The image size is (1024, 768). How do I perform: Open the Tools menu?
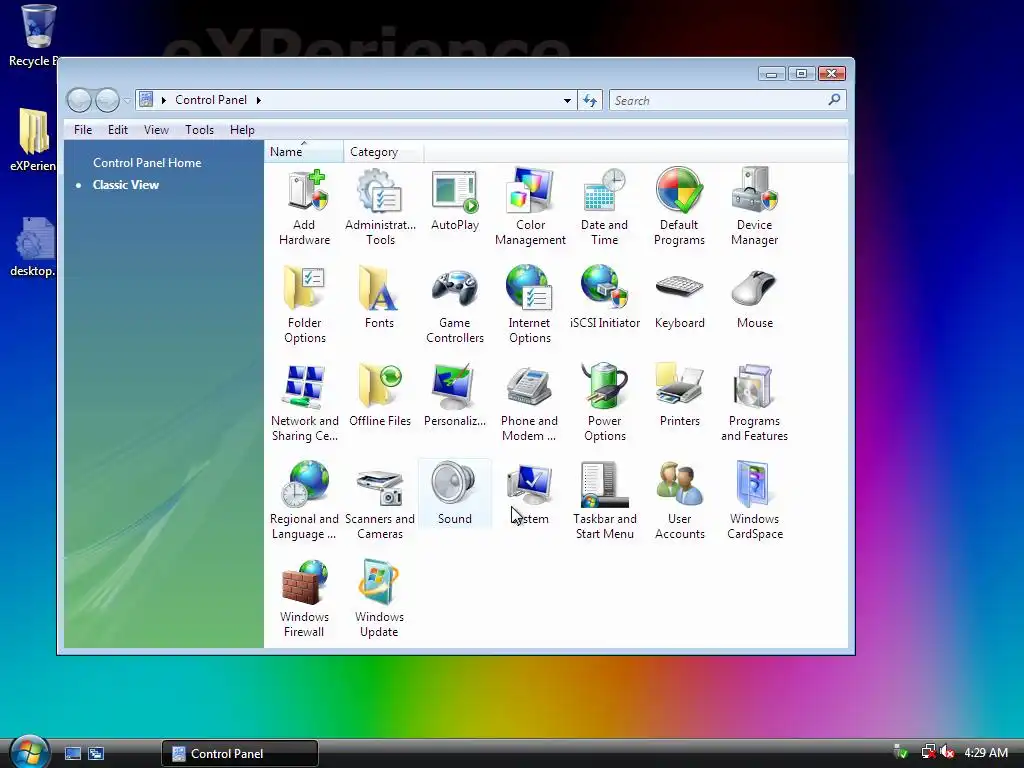199,130
